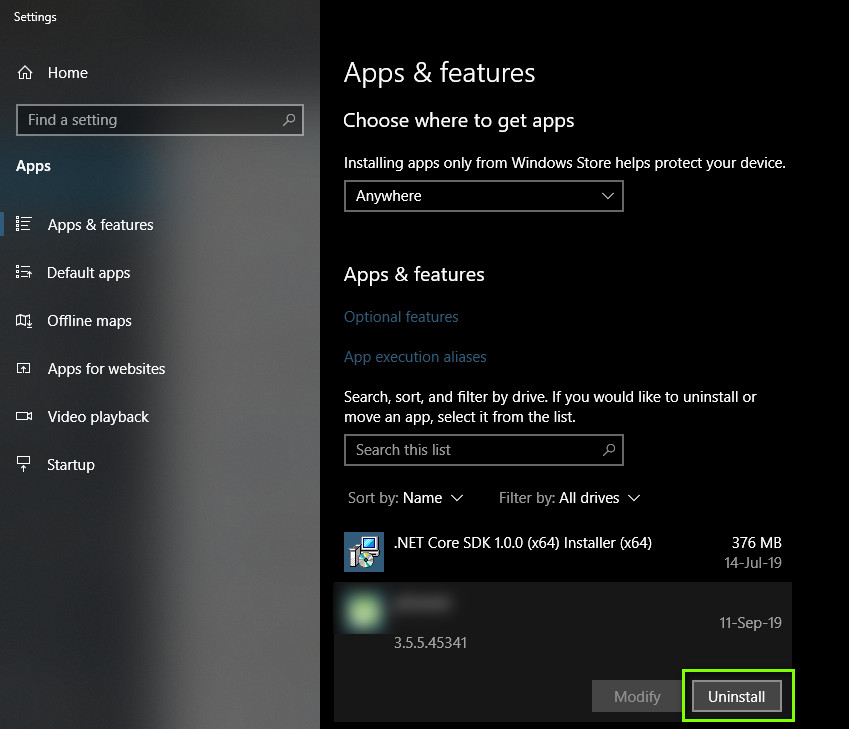Open Video playback settings page
Viewport: 849px width, 729px height.
click(98, 416)
